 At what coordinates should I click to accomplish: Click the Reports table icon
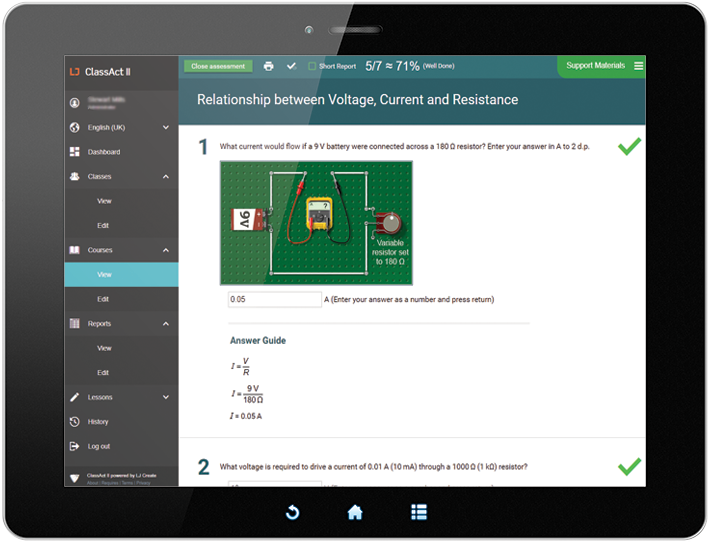click(x=75, y=323)
